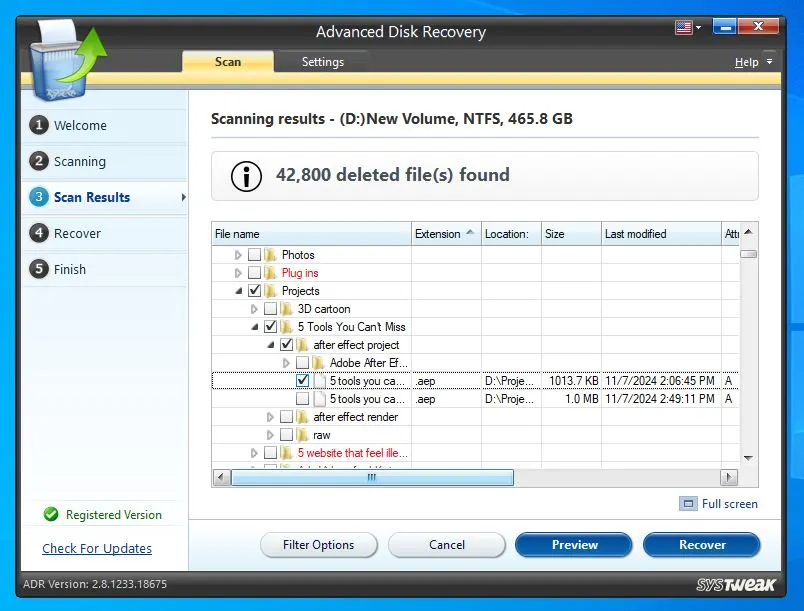Image resolution: width=804 pixels, height=611 pixels.
Task: Tick the 3D cartoon folder checkbox
Action: (x=270, y=309)
